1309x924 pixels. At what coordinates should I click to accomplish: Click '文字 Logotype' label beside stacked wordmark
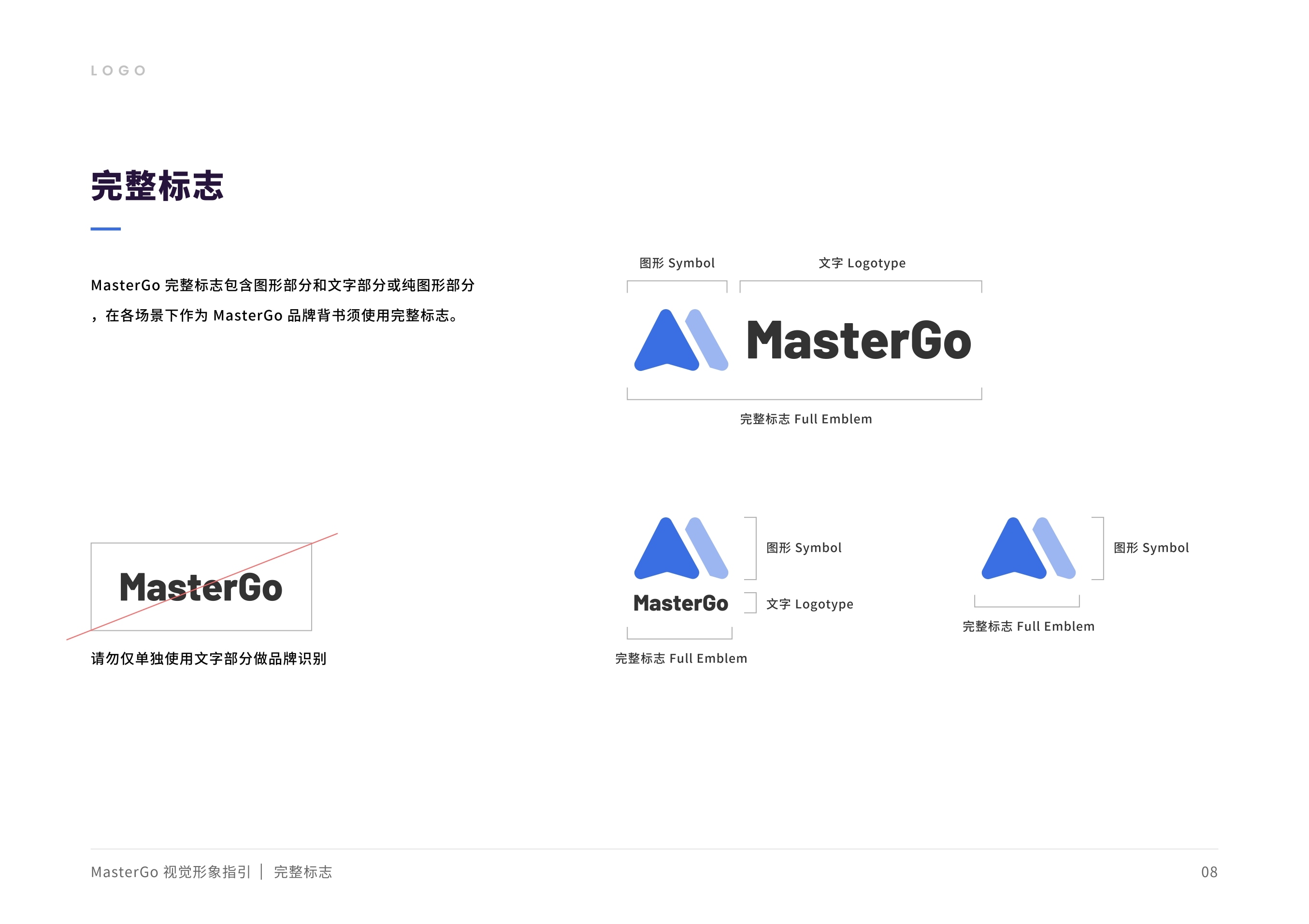point(809,604)
